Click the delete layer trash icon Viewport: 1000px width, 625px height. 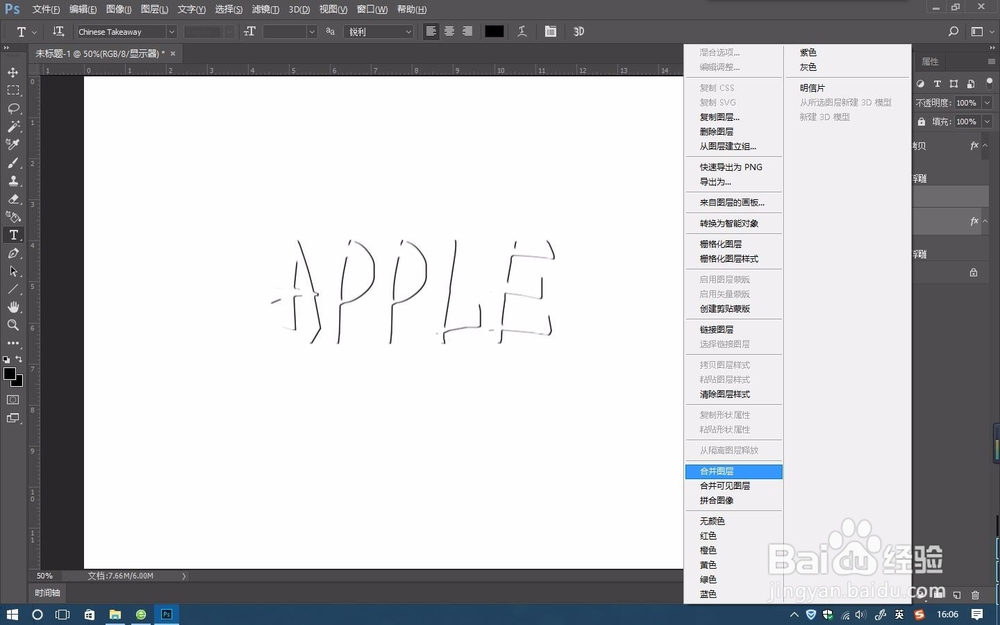point(974,595)
